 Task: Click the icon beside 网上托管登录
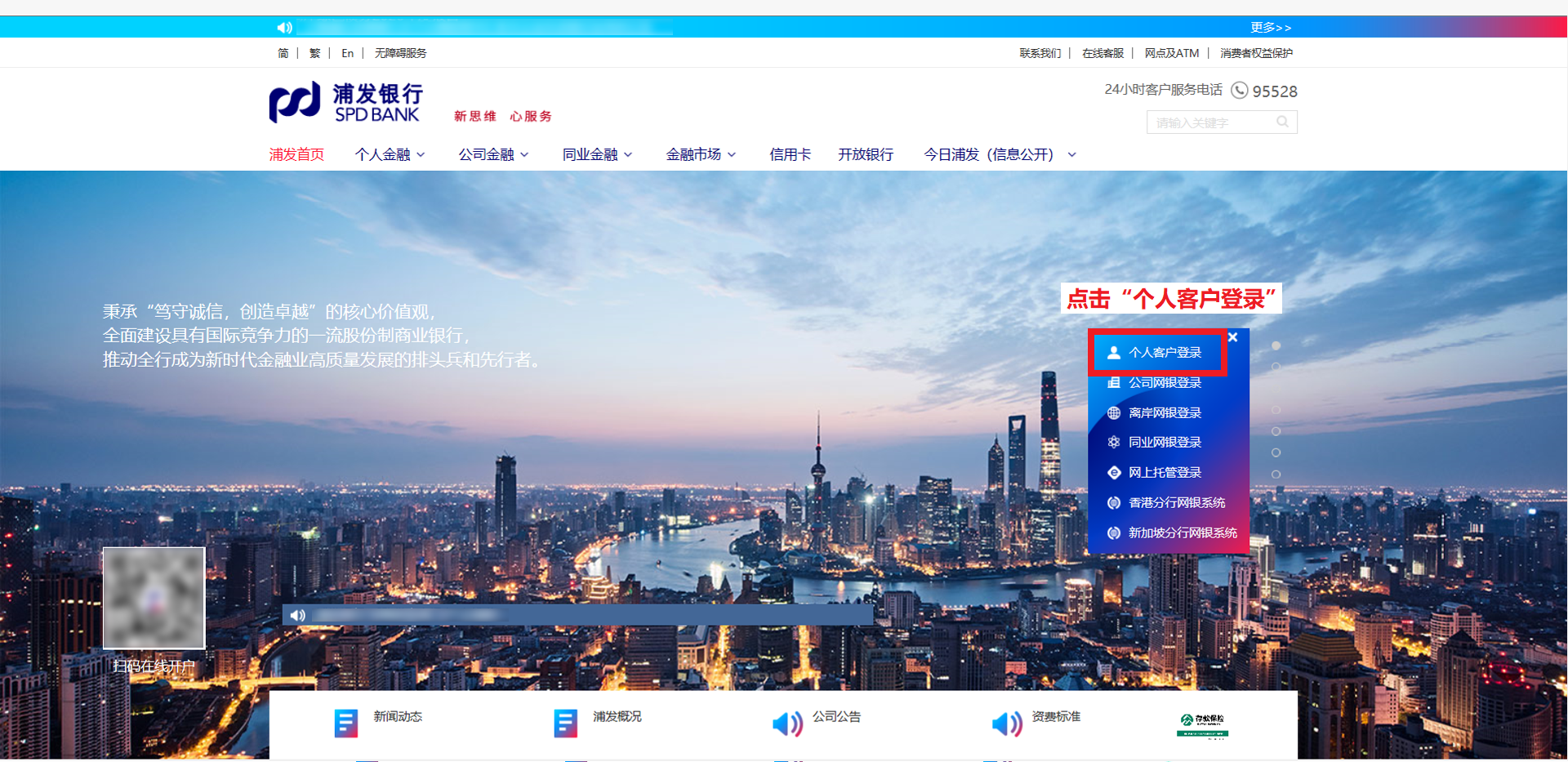coord(1113,473)
